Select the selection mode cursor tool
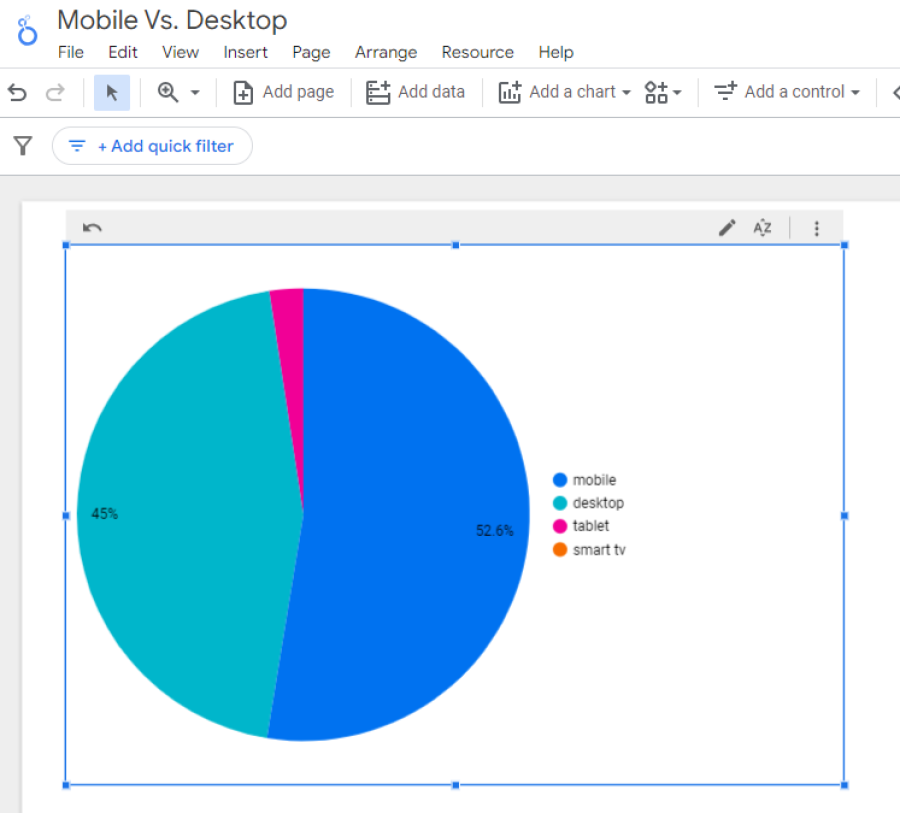The height and width of the screenshot is (813, 900). pyautogui.click(x=111, y=92)
